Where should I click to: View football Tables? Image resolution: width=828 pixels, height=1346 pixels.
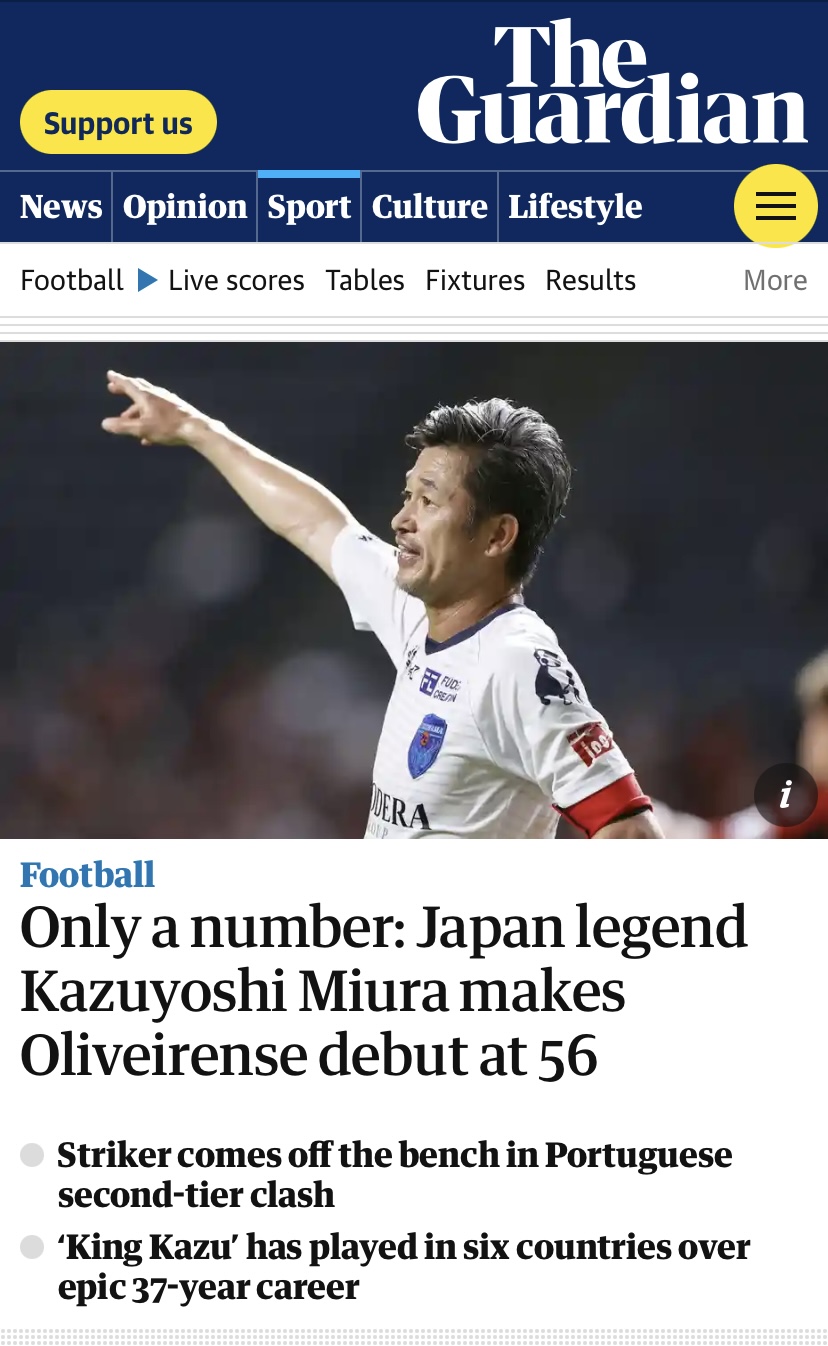click(365, 280)
